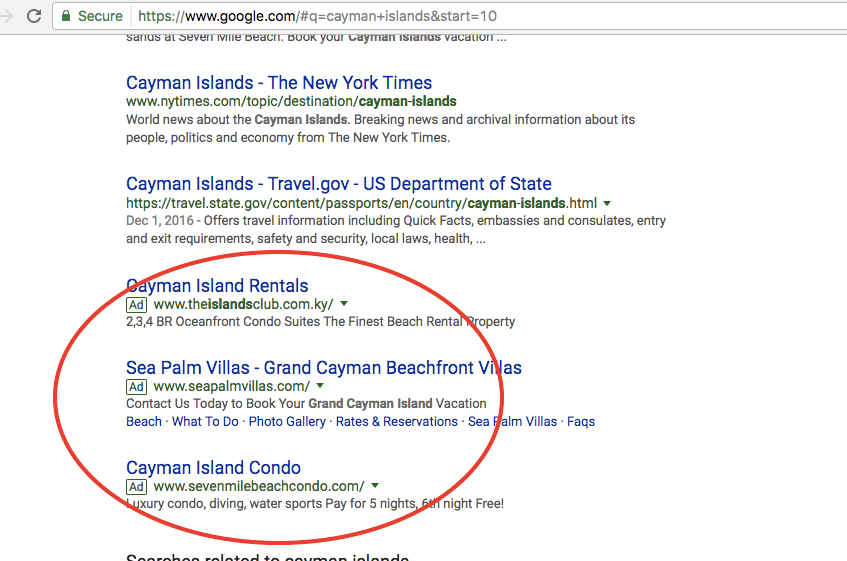Click the green secure padlock icon

click(x=66, y=16)
